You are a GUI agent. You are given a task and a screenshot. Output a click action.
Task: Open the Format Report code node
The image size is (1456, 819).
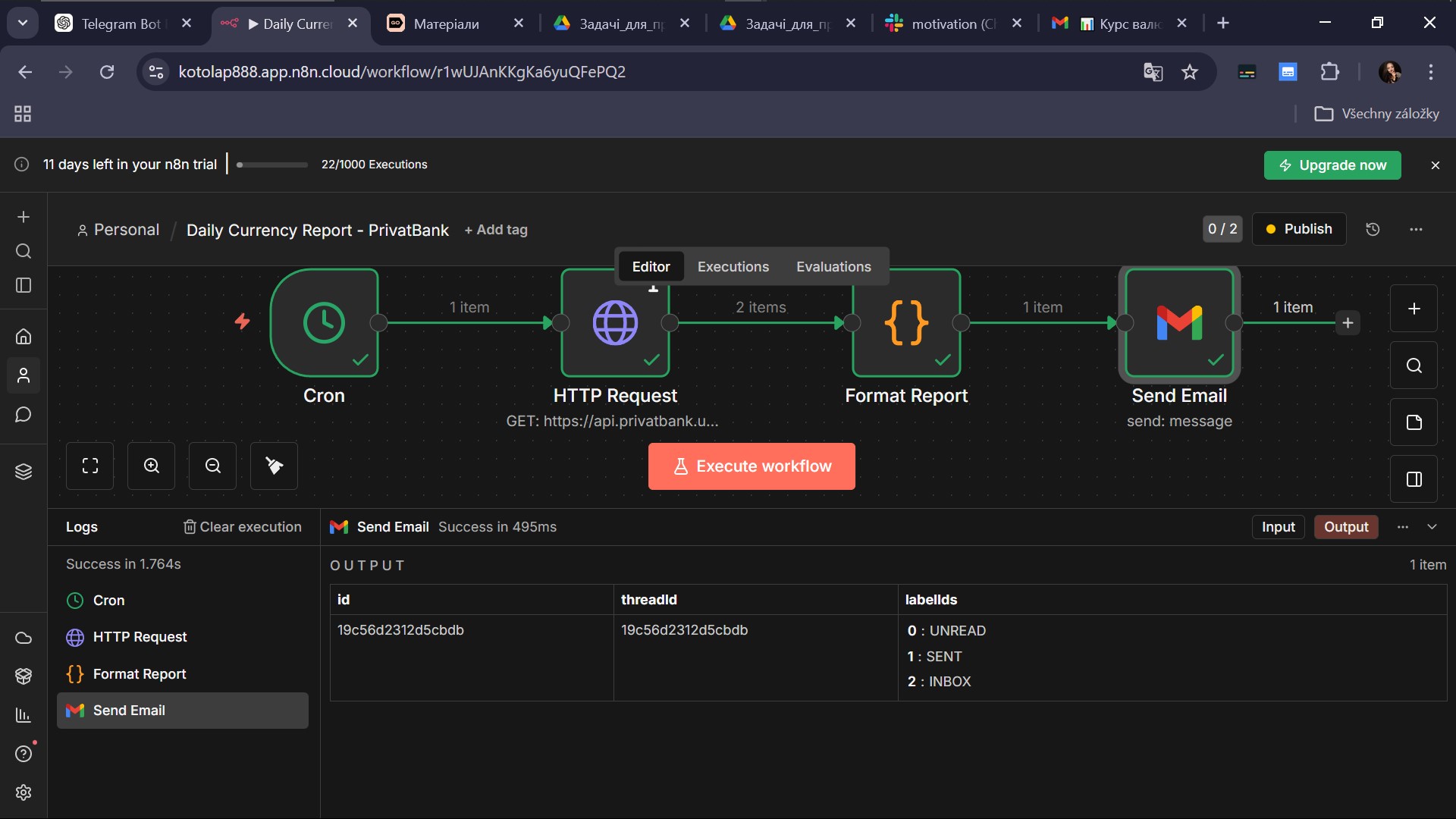click(906, 322)
